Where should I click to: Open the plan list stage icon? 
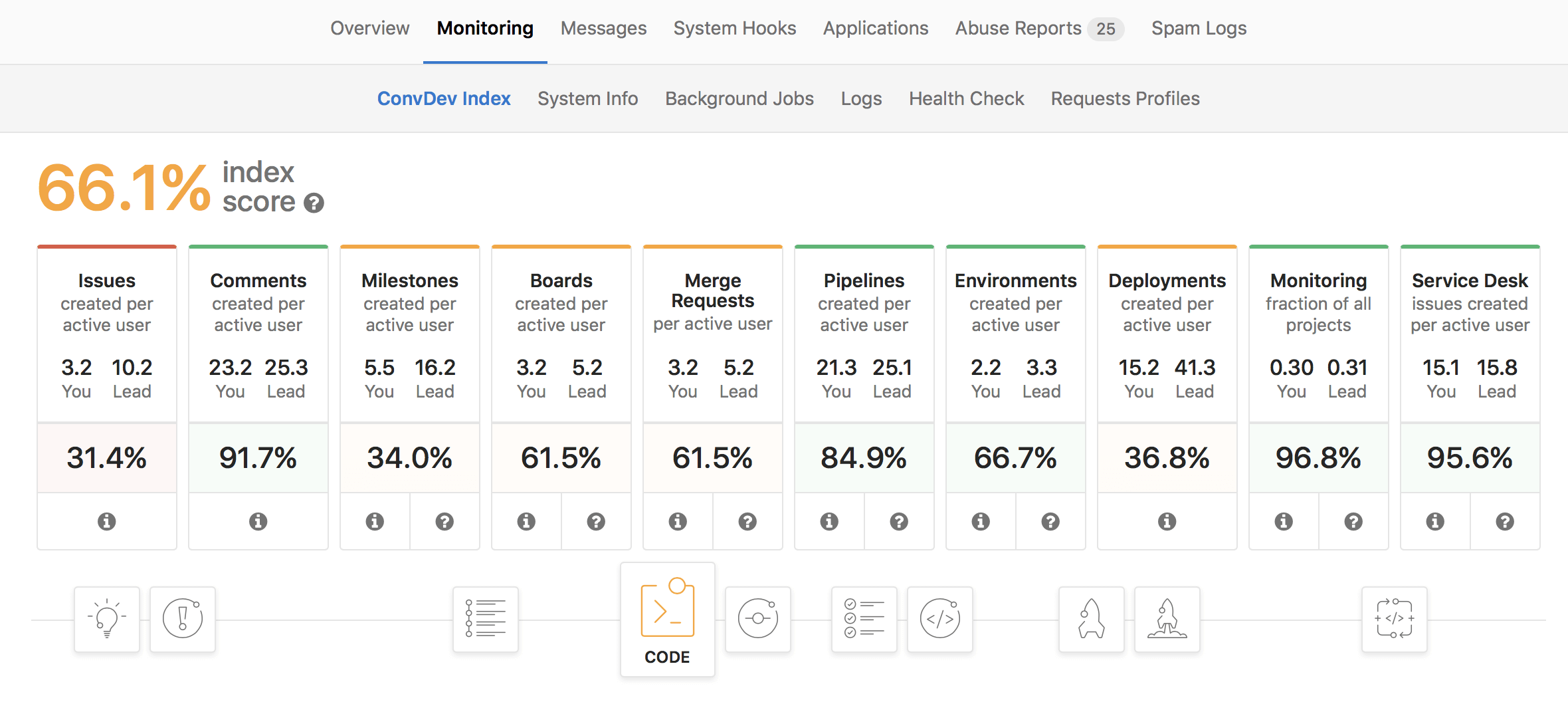pyautogui.click(x=485, y=619)
